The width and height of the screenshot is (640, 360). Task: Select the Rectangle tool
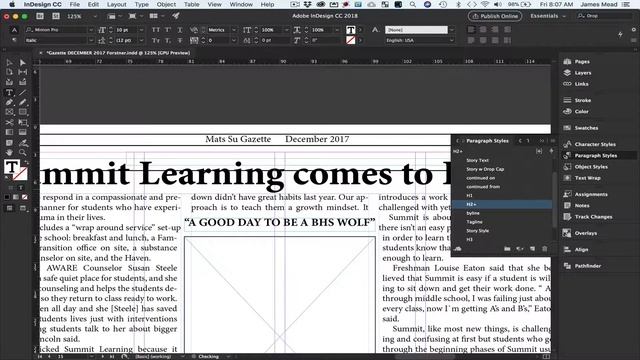pos(23,112)
